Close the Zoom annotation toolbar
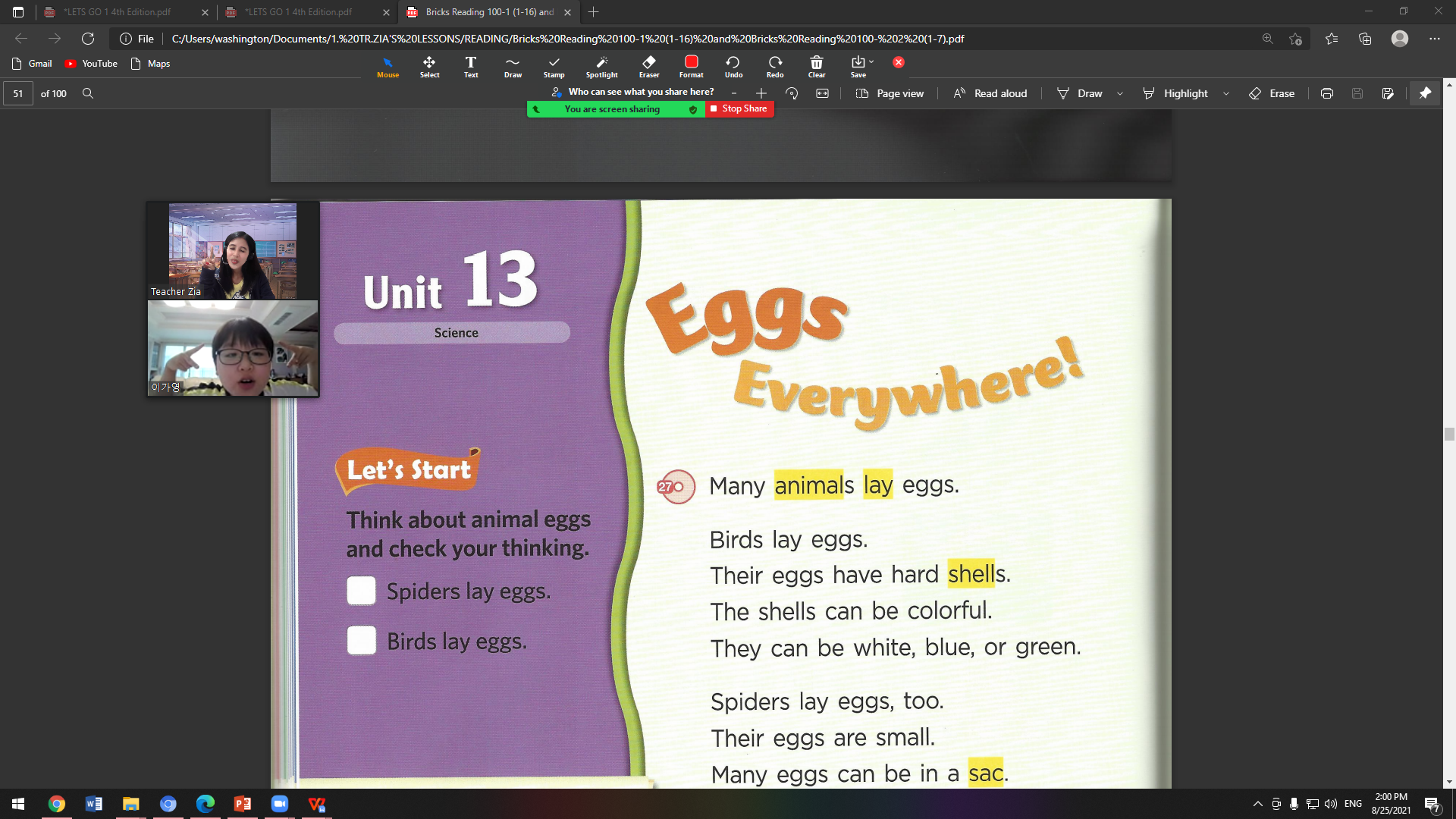Image resolution: width=1456 pixels, height=819 pixels. pyautogui.click(x=899, y=62)
